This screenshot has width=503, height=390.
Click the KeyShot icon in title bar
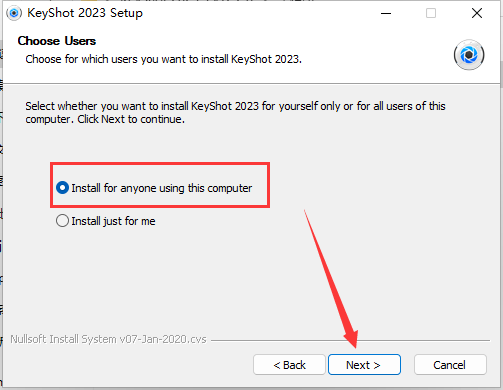click(x=14, y=13)
